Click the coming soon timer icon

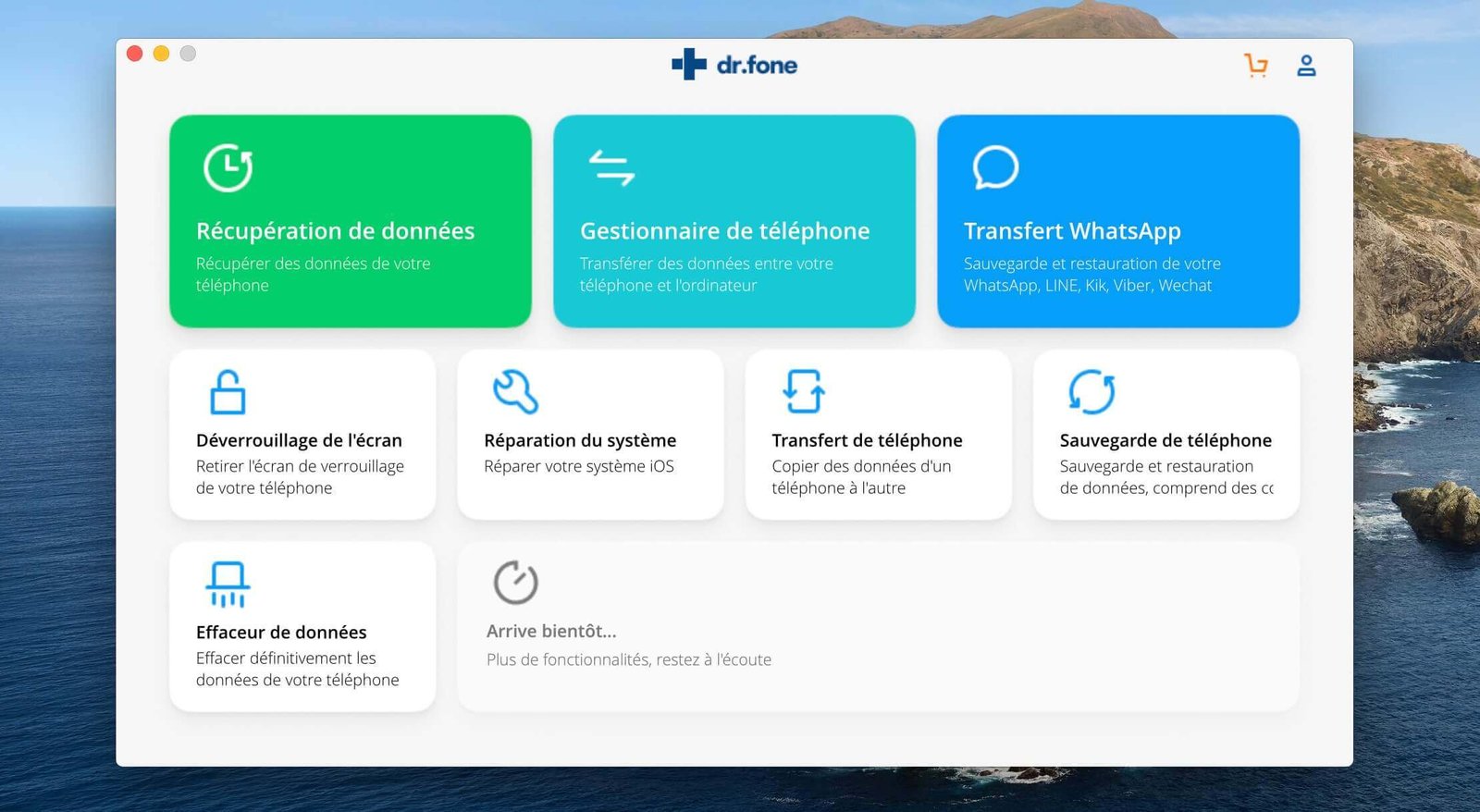click(x=515, y=583)
